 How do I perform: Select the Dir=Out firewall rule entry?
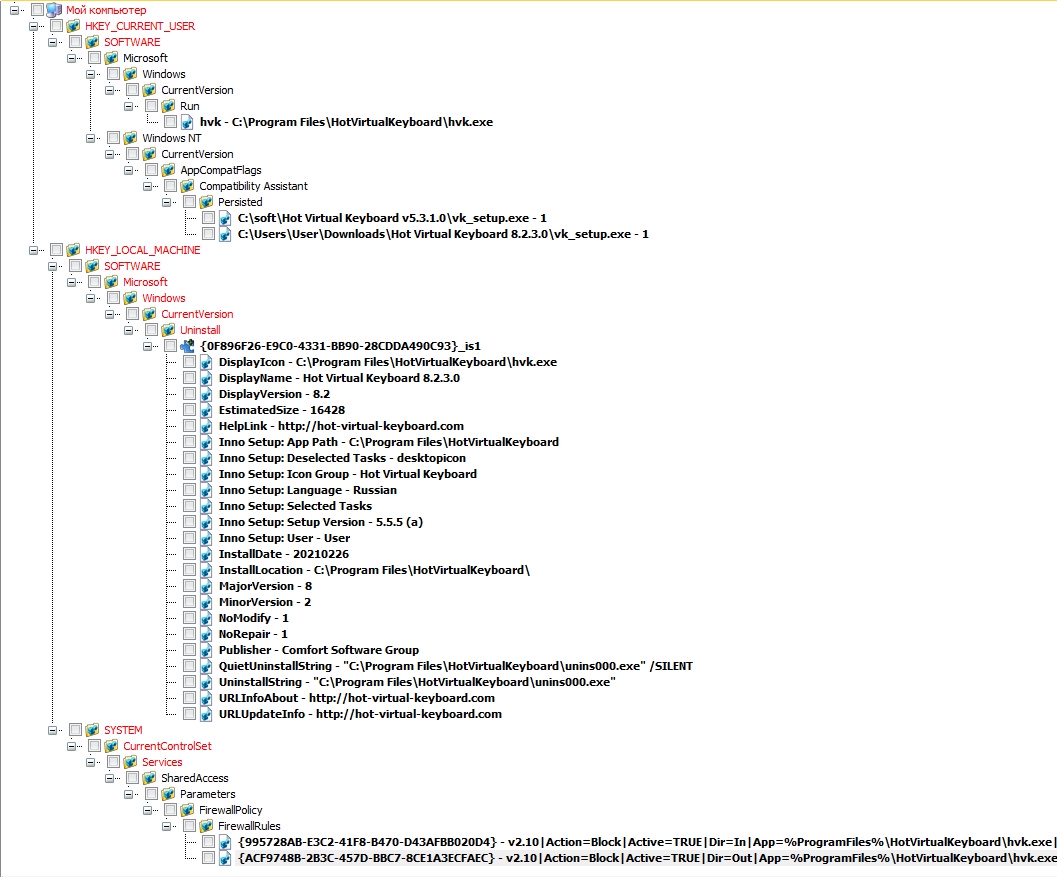click(x=647, y=858)
